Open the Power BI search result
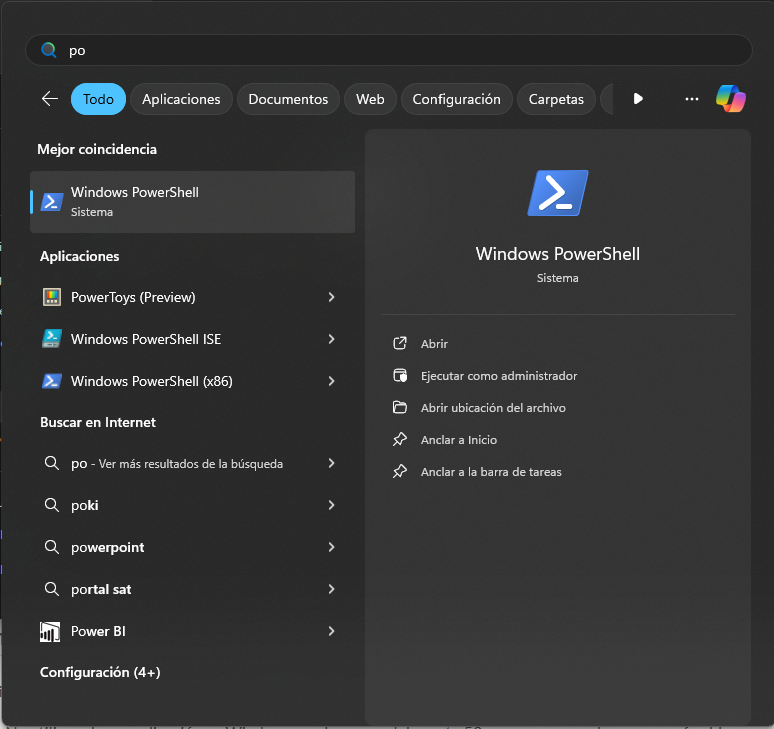774x729 pixels. (193, 631)
